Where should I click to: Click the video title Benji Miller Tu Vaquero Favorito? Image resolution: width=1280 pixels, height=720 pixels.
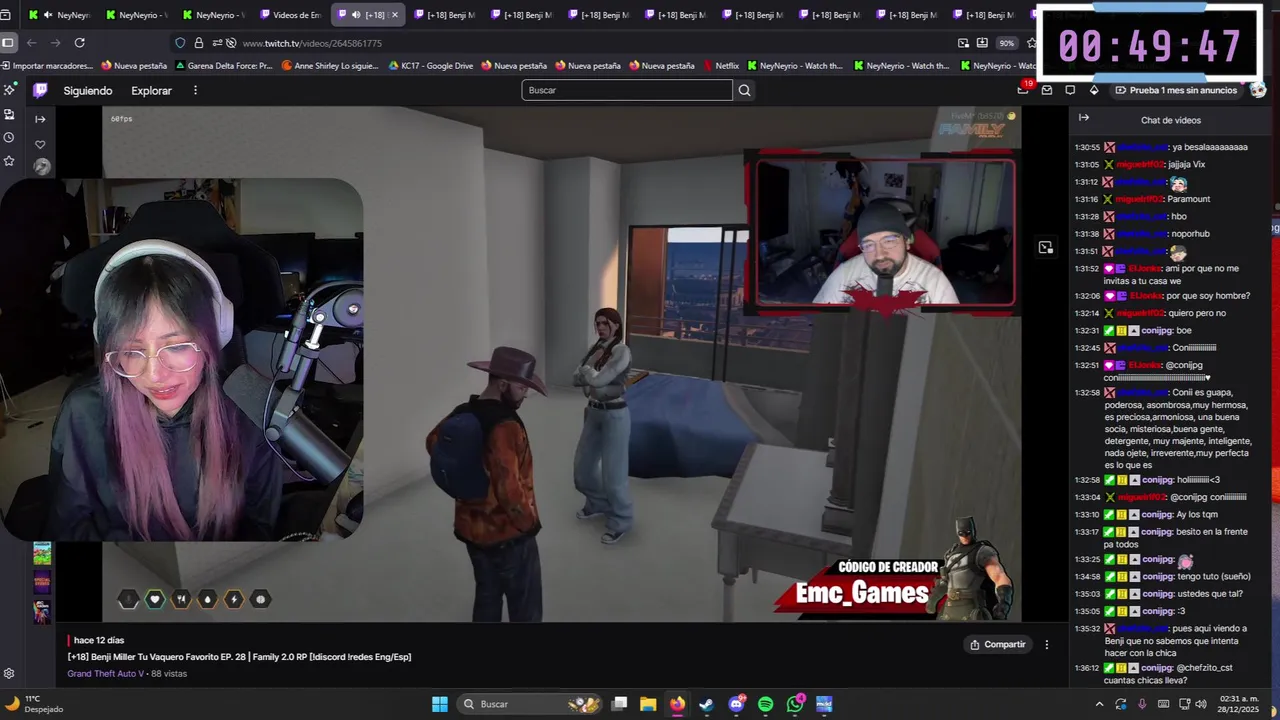pyautogui.click(x=239, y=657)
